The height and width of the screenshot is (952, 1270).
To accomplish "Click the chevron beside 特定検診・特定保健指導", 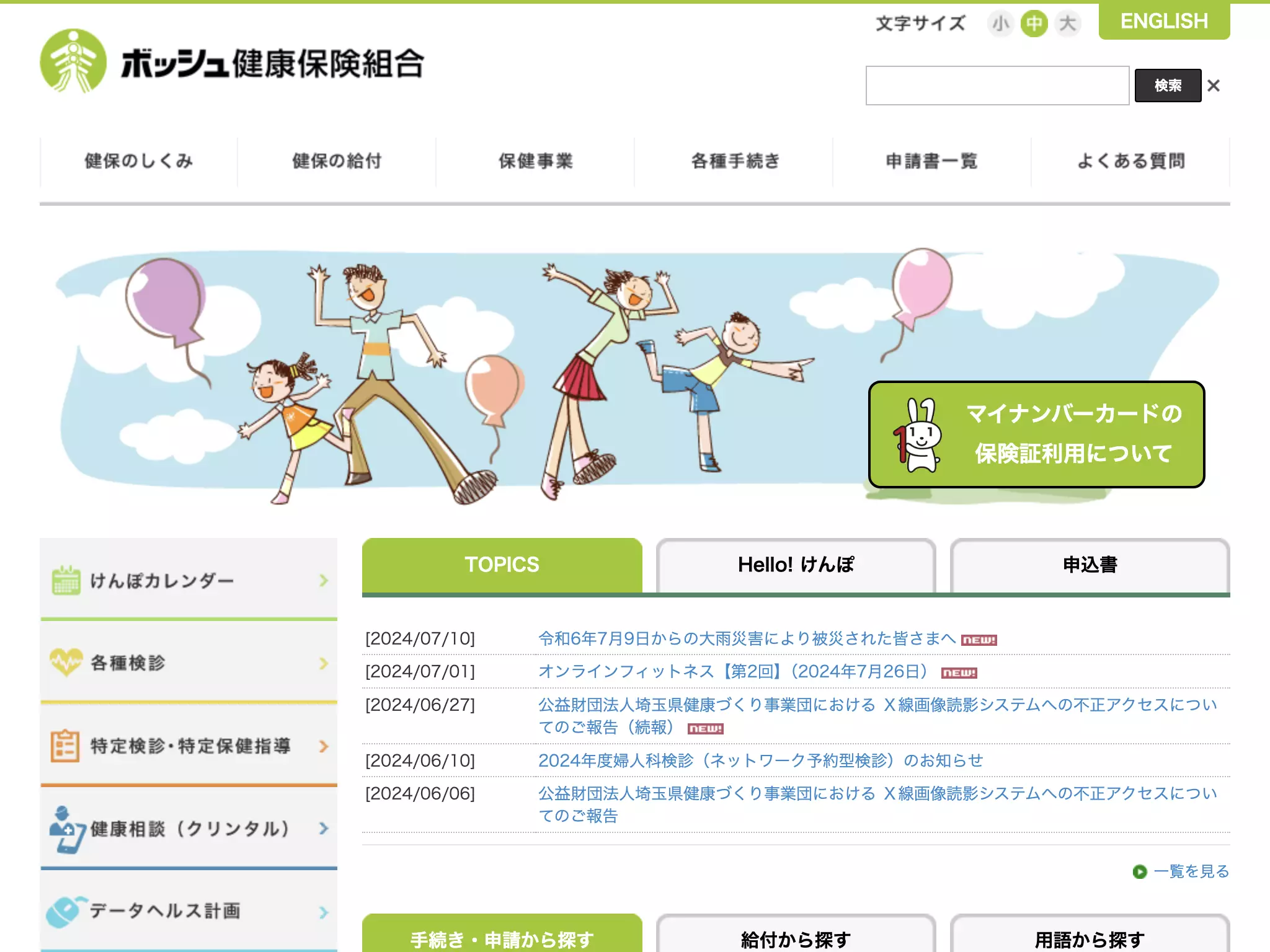I will tap(323, 746).
